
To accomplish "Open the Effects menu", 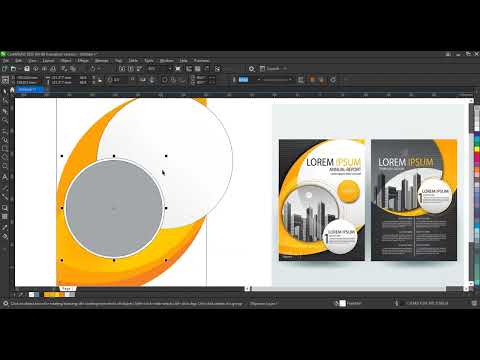I will 83,61.
